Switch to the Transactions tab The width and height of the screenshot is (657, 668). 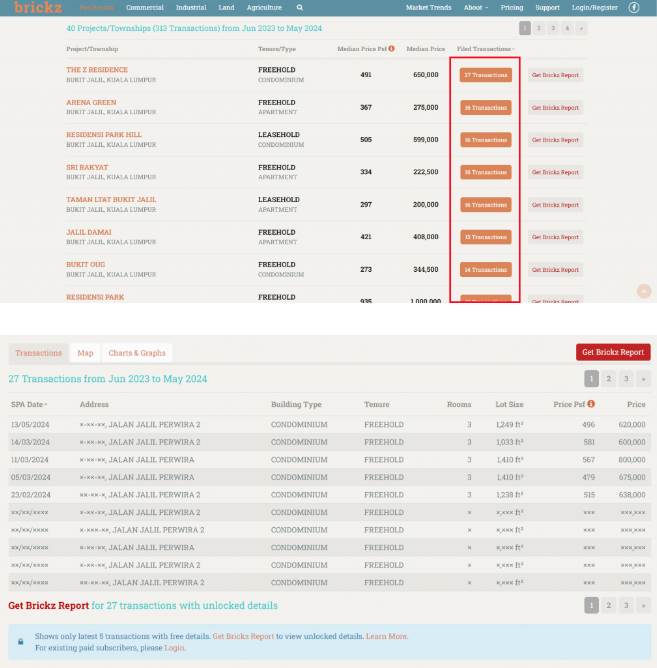pos(38,353)
